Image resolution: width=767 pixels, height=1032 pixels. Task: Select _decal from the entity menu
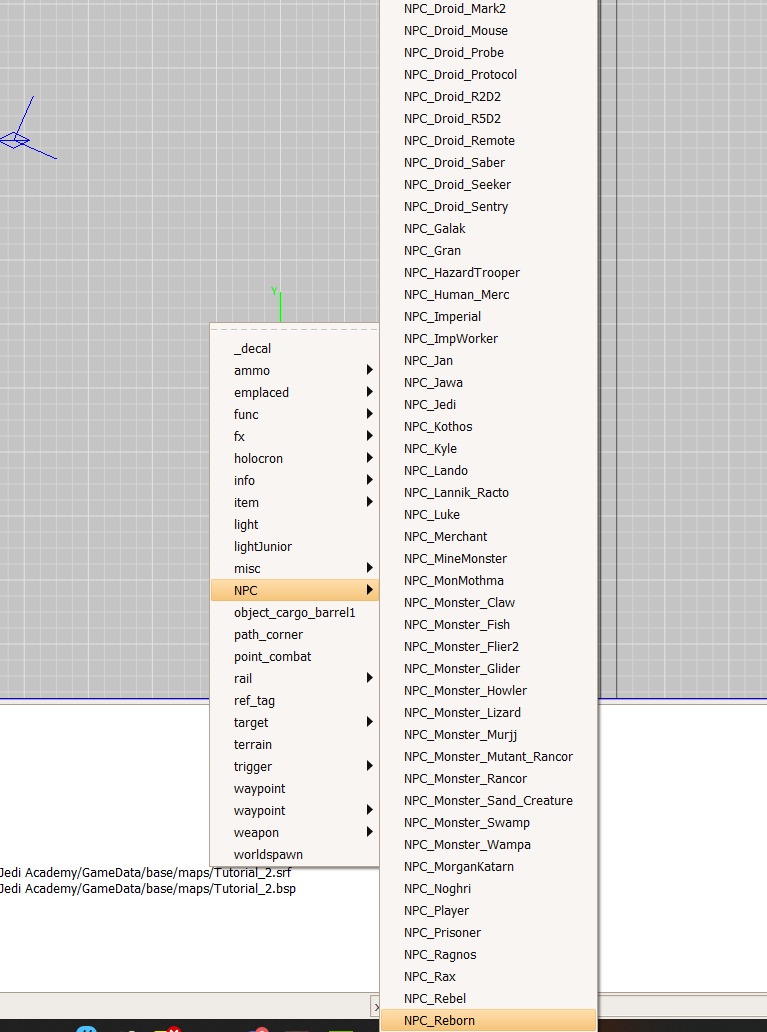[294, 348]
